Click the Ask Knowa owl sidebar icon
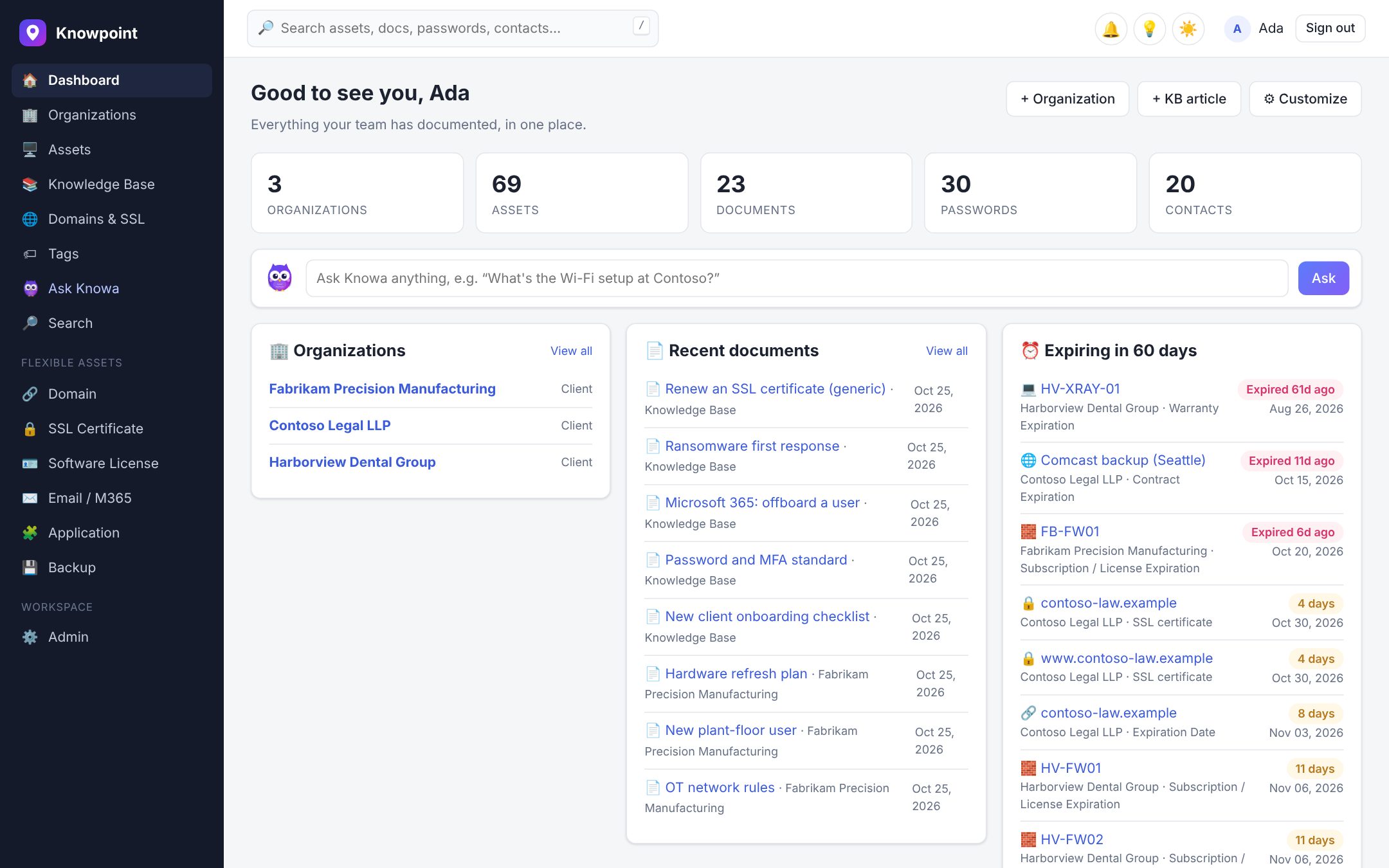This screenshot has width=1389, height=868. point(30,289)
